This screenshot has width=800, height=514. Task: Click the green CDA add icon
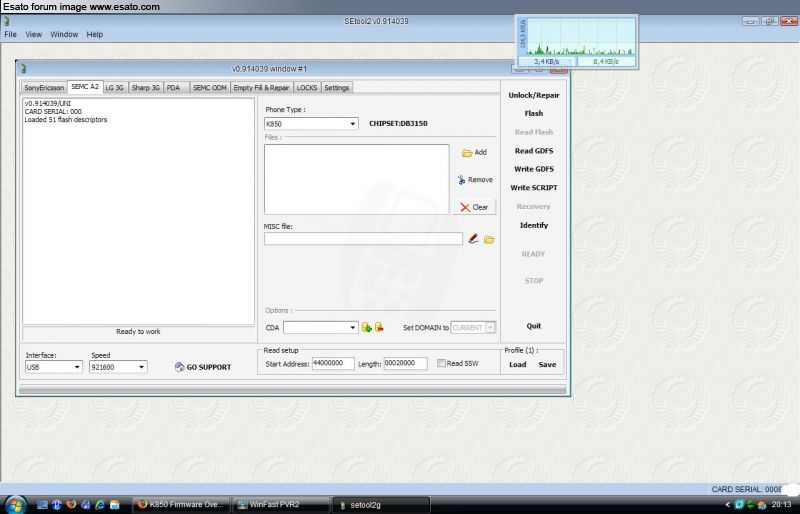click(x=366, y=327)
